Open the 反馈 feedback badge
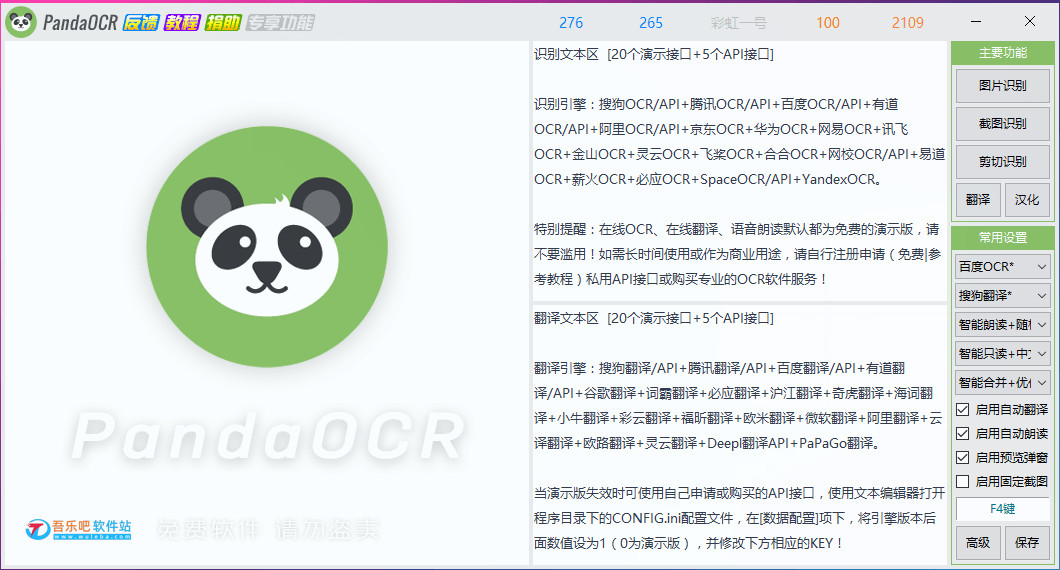 coord(141,23)
